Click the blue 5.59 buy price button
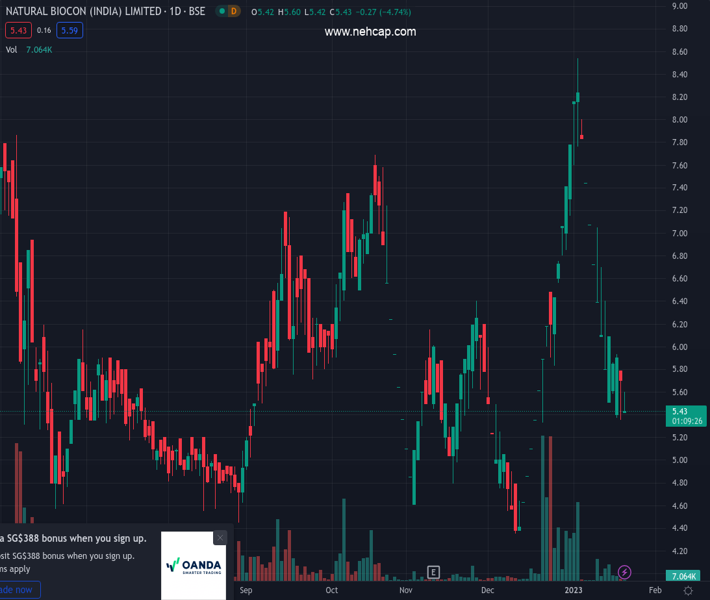The image size is (710, 600). point(70,30)
